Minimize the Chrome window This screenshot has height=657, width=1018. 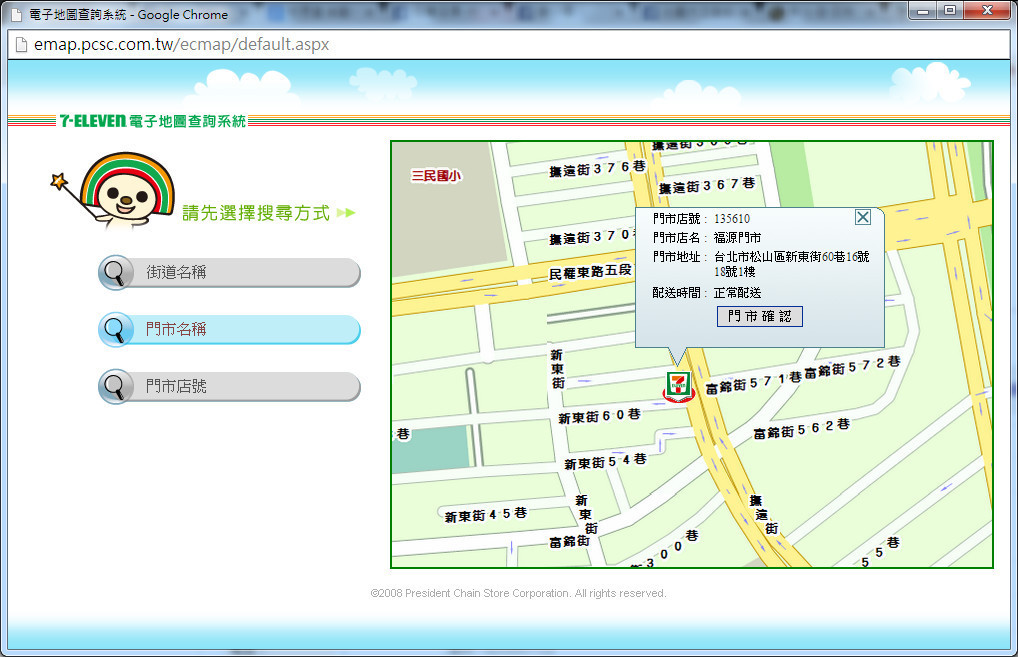[923, 10]
